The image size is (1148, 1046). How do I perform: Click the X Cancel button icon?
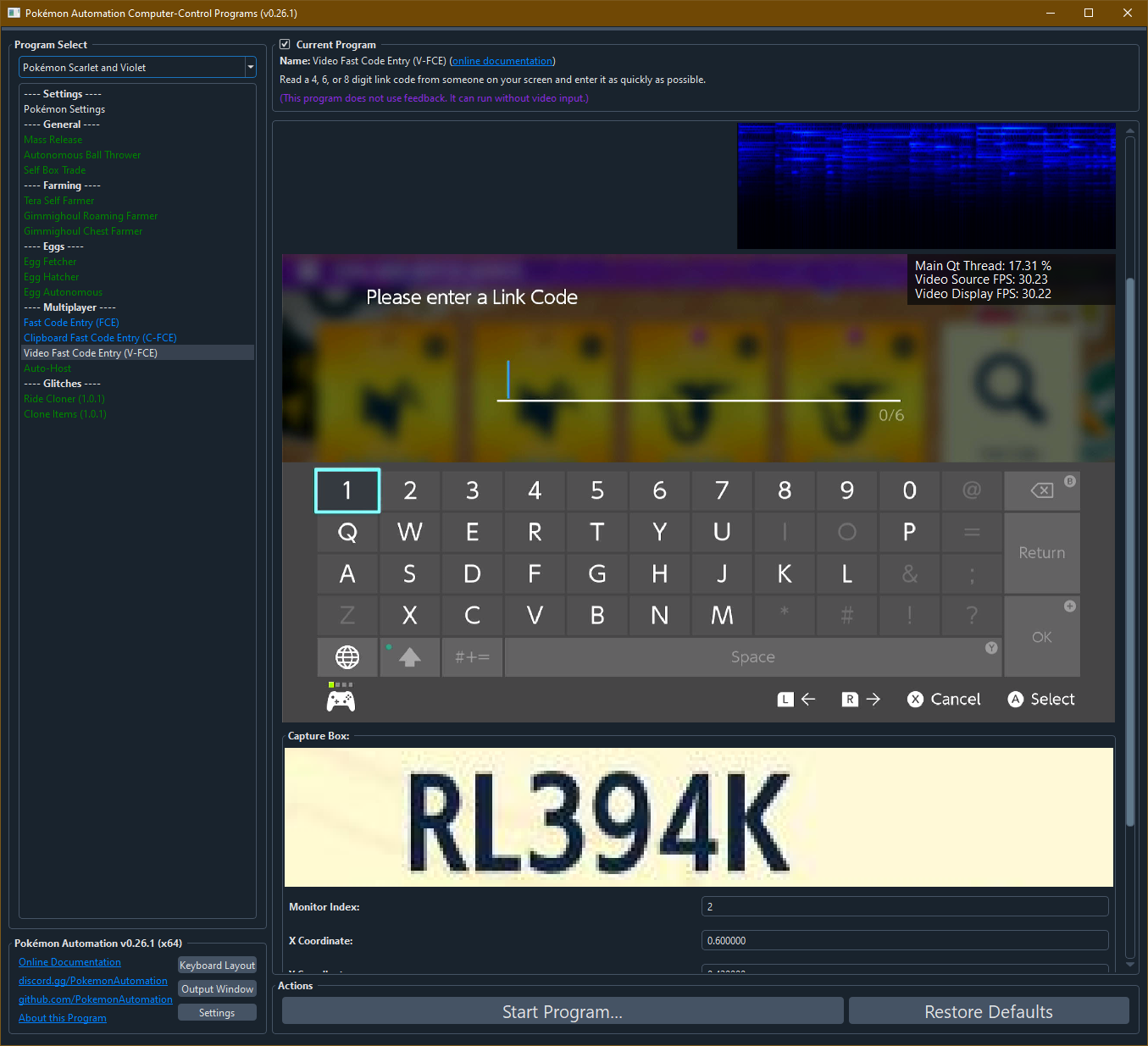[x=915, y=700]
